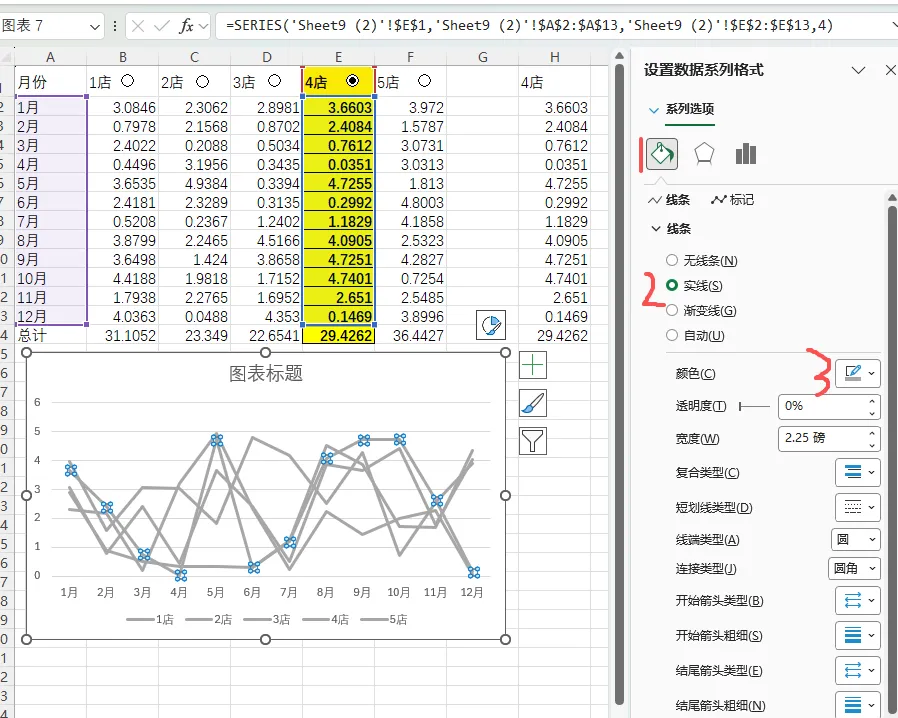Screen dimensions: 898x718
Task: Click the insert function fx icon
Action: 186,26
